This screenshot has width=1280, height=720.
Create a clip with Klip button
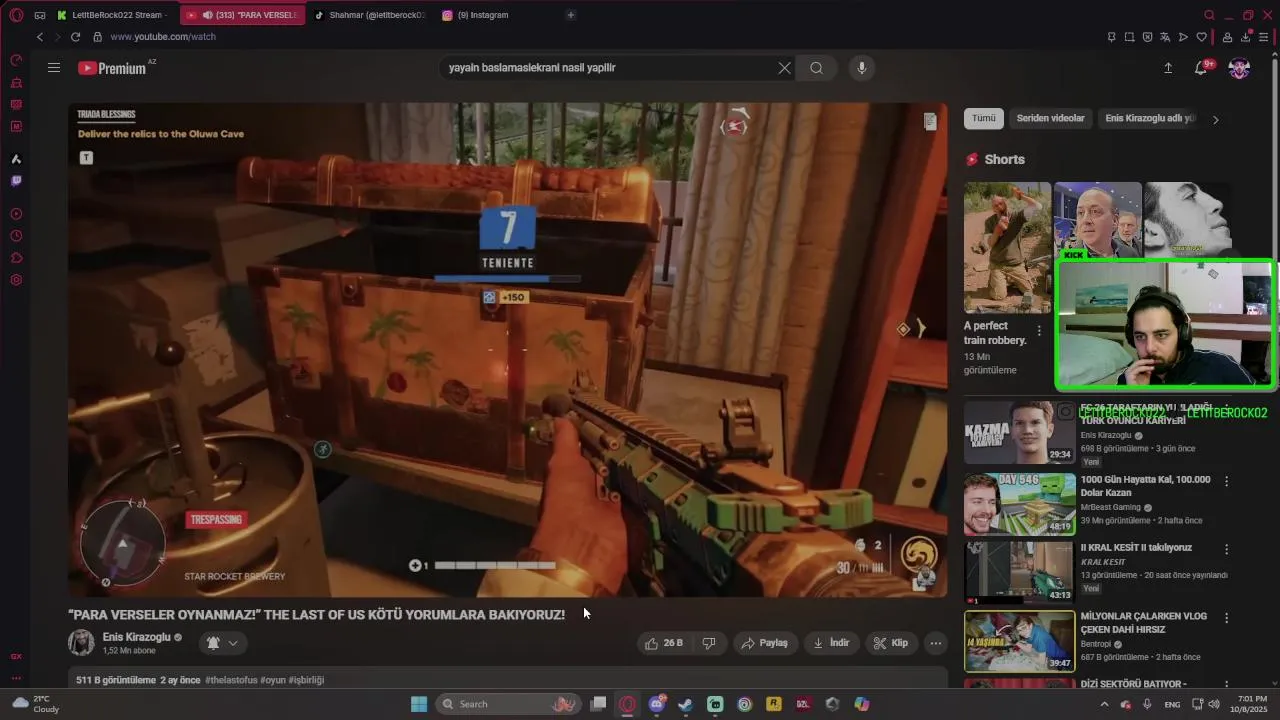point(890,643)
